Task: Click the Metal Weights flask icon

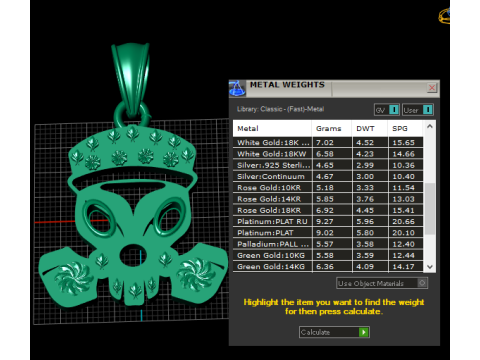Action: [237, 88]
